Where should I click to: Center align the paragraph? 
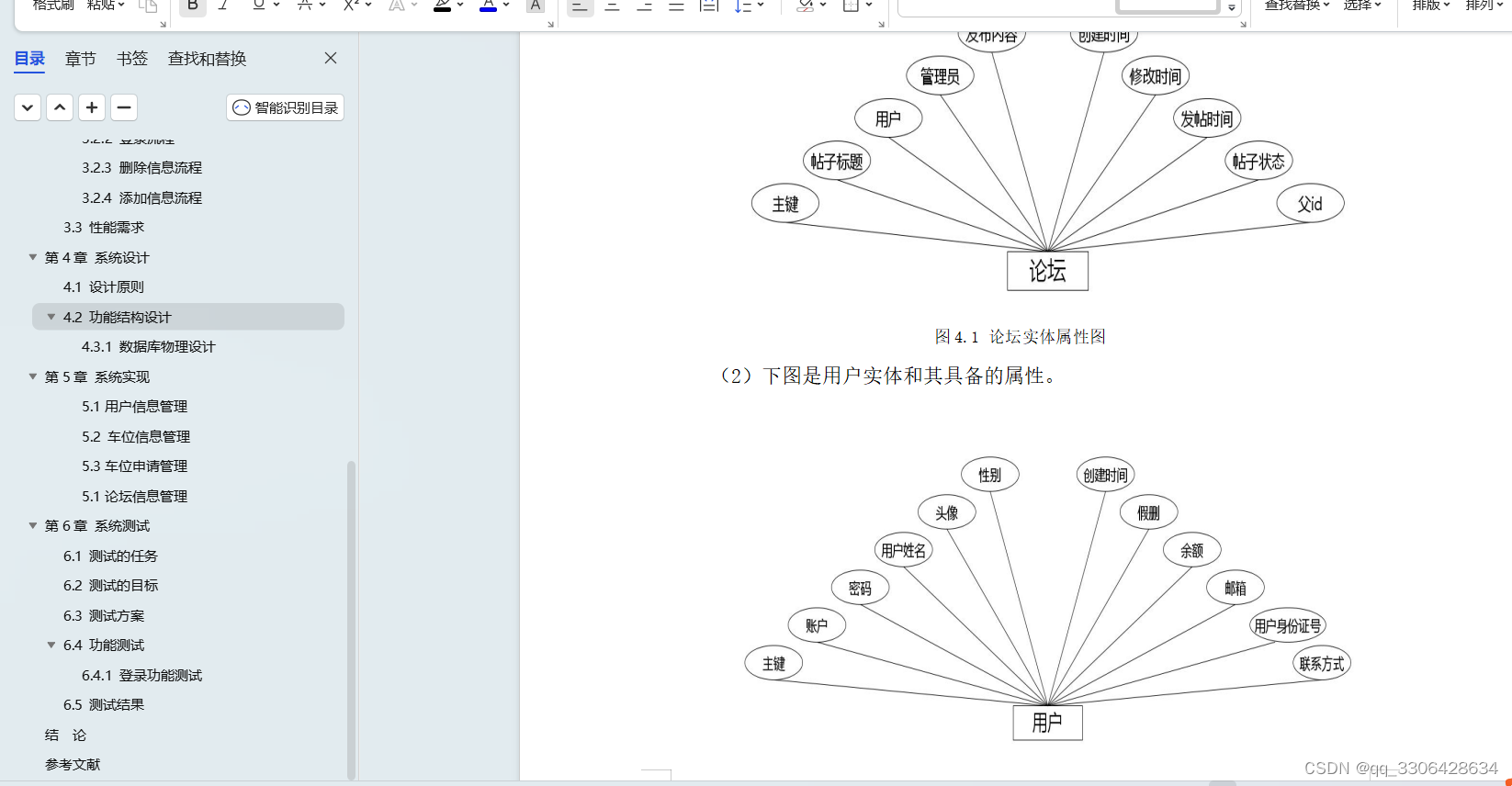click(x=612, y=6)
